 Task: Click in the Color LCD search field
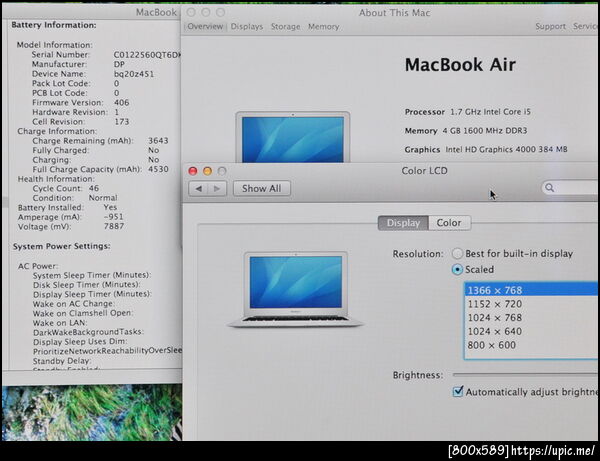coord(571,188)
